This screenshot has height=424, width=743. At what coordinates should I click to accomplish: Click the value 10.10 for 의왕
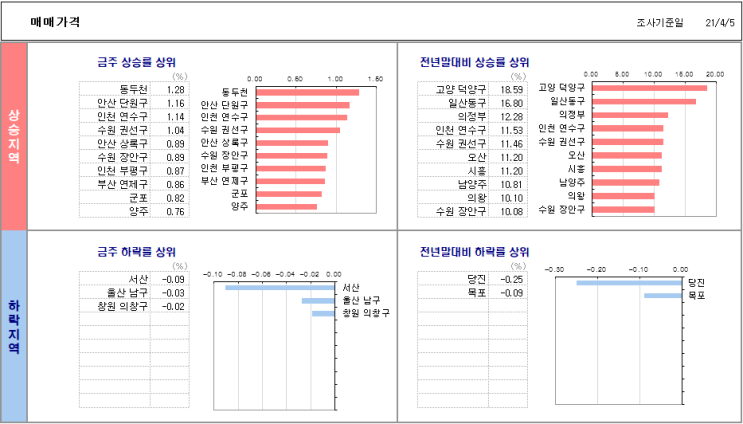(x=512, y=198)
